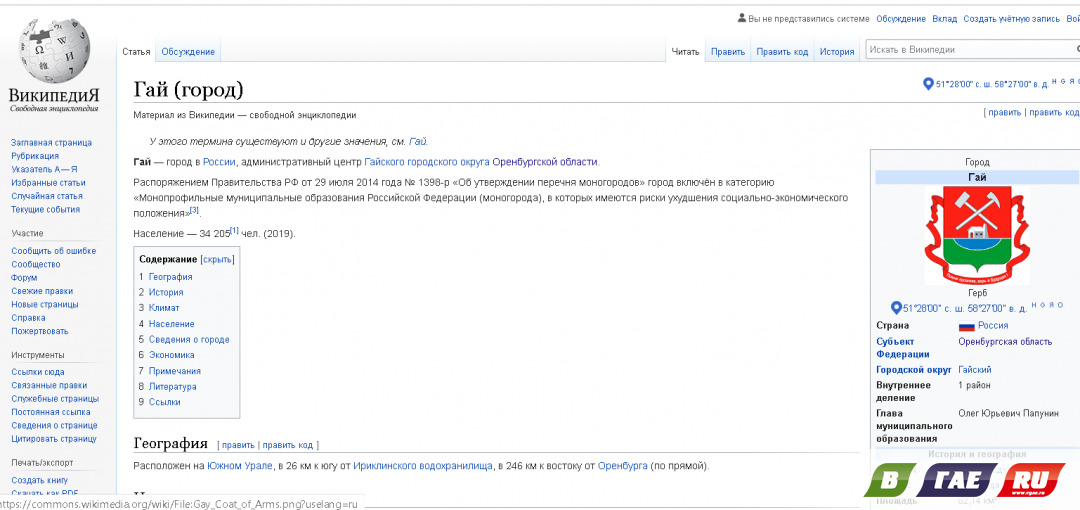This screenshot has width=1080, height=510.
Task: Jump to the 'Экономика' contents entry
Action: click(172, 355)
